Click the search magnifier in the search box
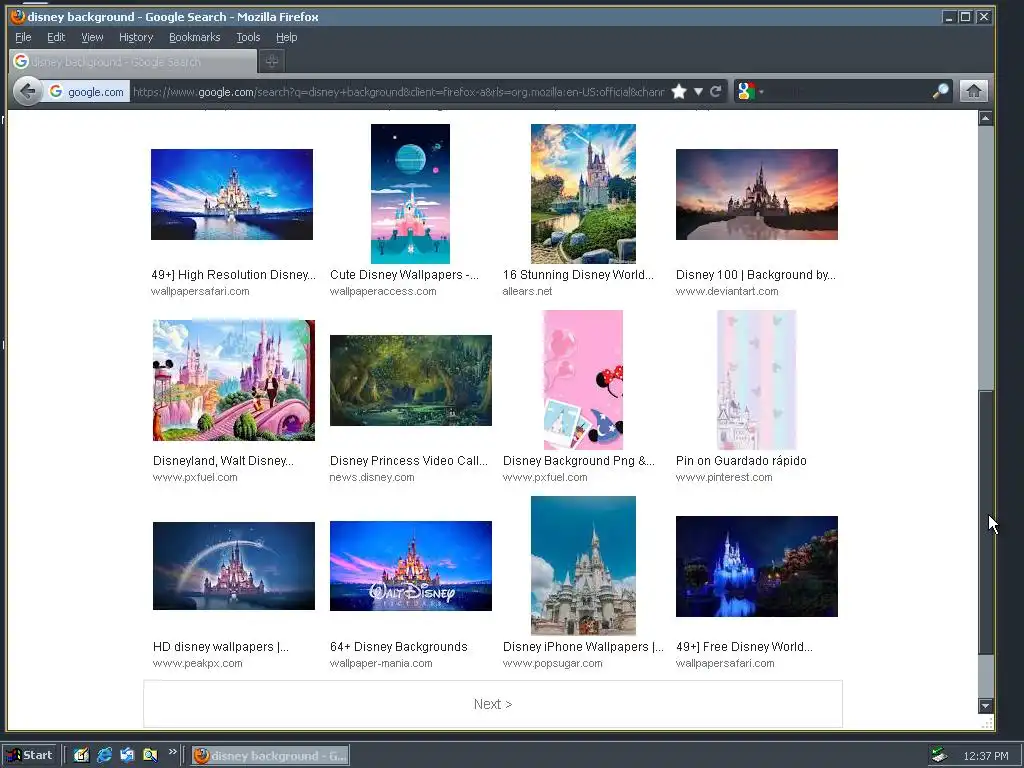 pyautogui.click(x=940, y=91)
